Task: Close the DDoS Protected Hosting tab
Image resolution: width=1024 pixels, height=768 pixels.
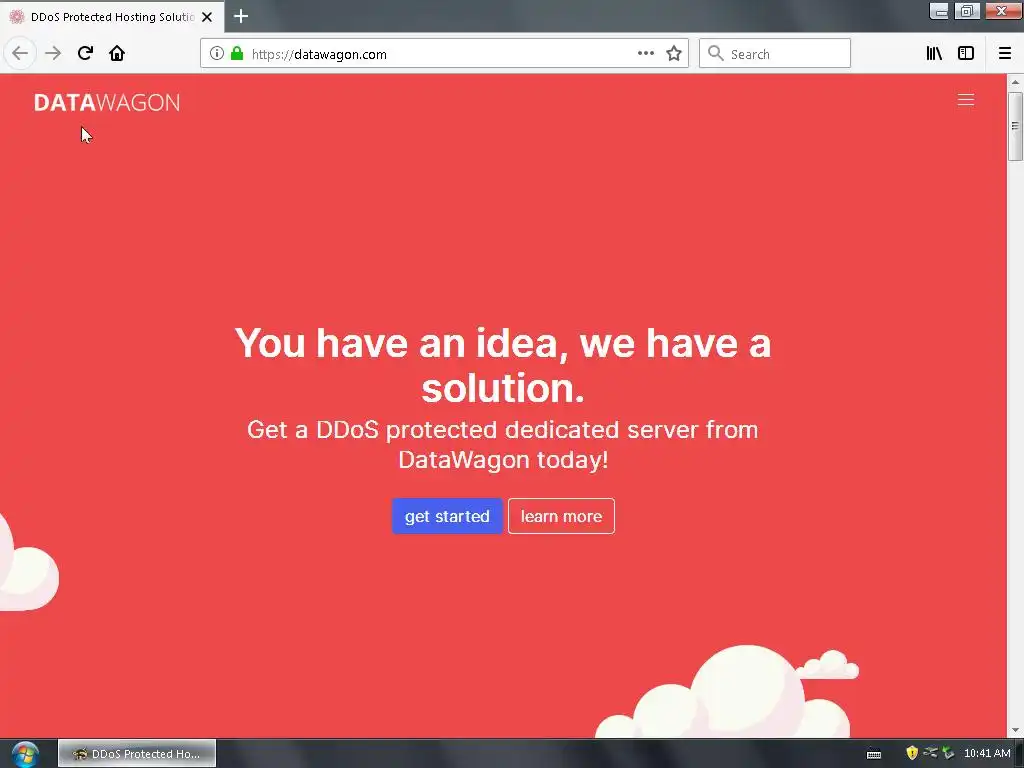Action: pos(207,17)
